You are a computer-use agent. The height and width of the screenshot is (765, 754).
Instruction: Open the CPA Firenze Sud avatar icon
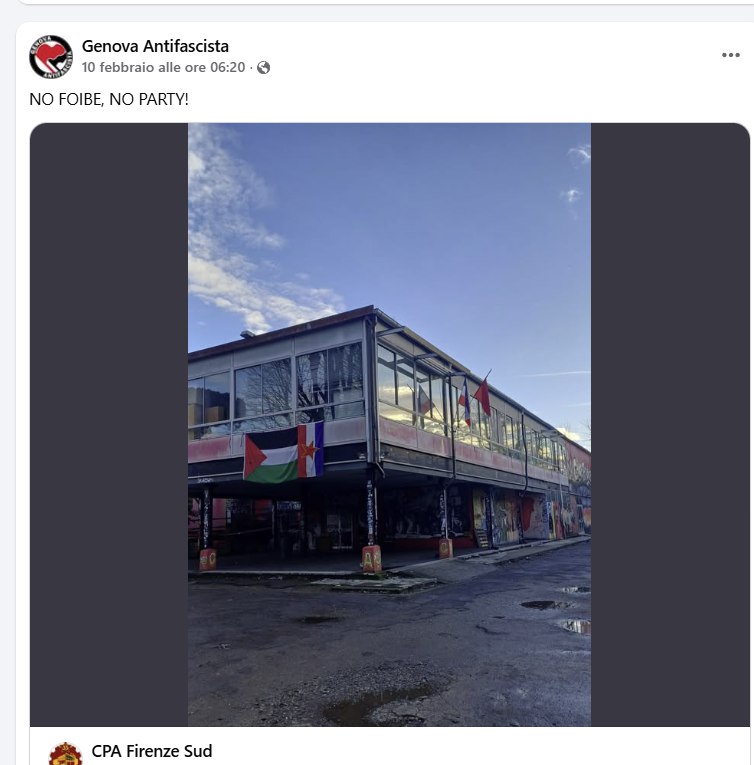tap(65, 753)
